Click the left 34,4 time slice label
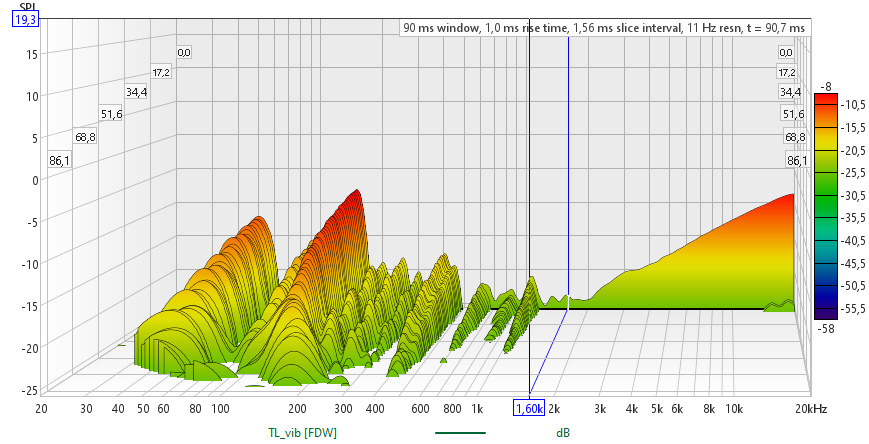Screen dimensions: 869x444 tap(136, 92)
